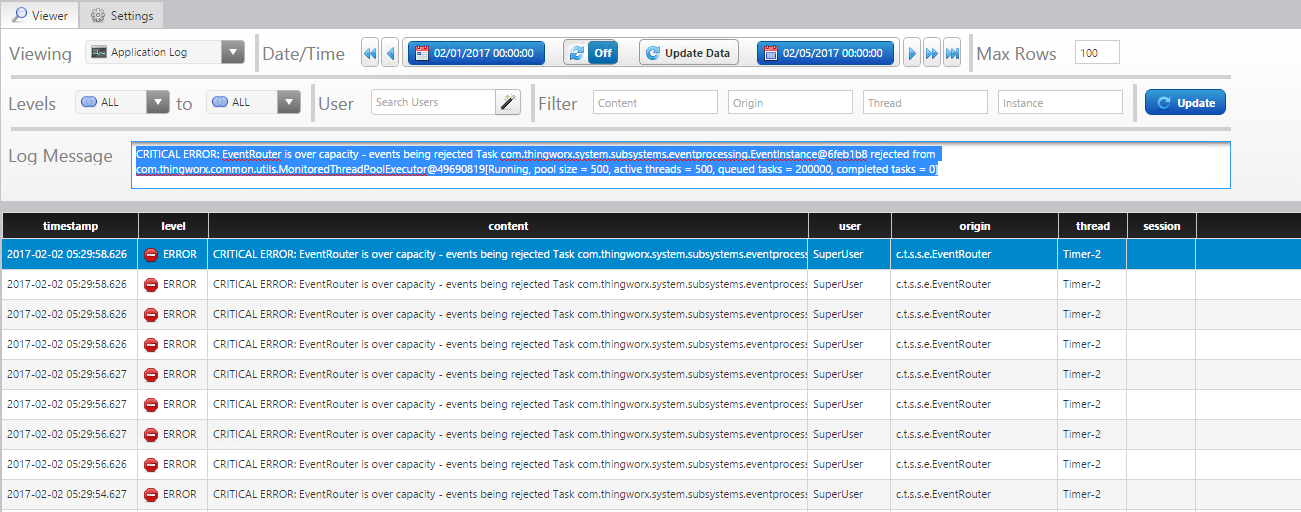This screenshot has height=512, width=1301.
Task: Switch to the Settings tab
Action: 122,16
